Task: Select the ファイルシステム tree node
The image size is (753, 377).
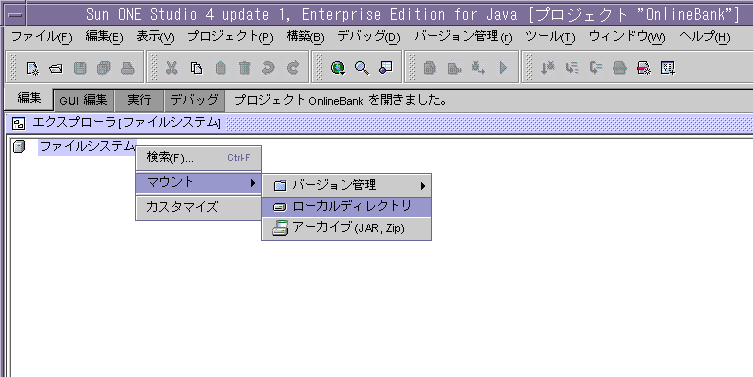Action: 87,146
